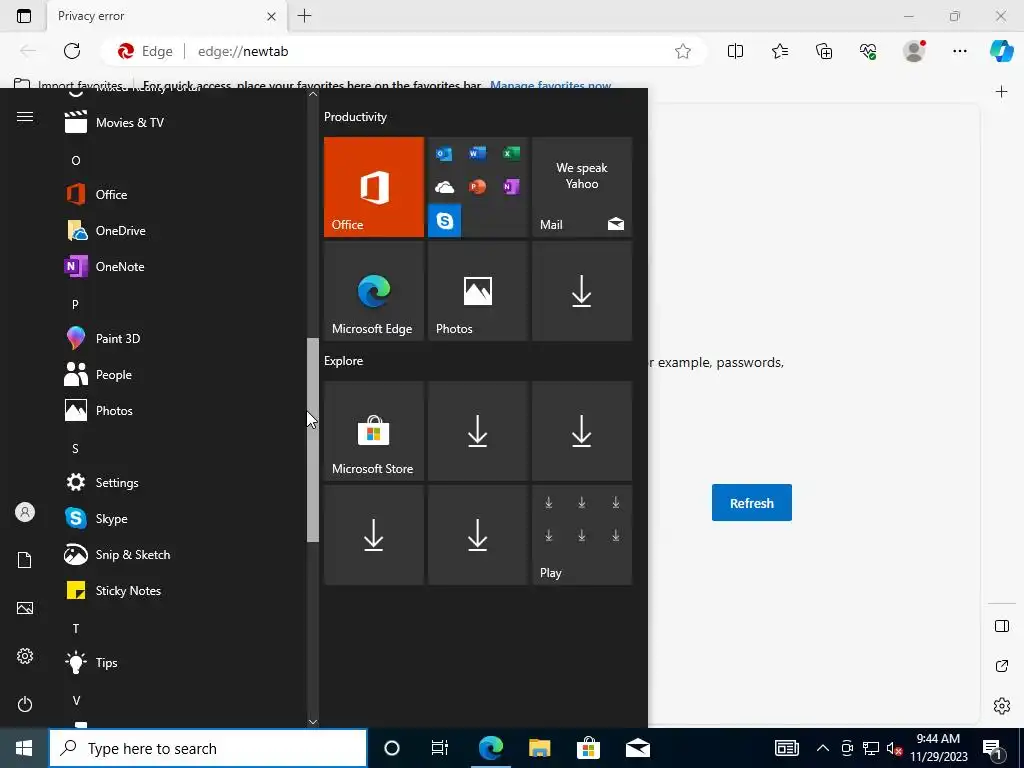
Task: Open Browser essentials heart icon
Action: coord(868,51)
